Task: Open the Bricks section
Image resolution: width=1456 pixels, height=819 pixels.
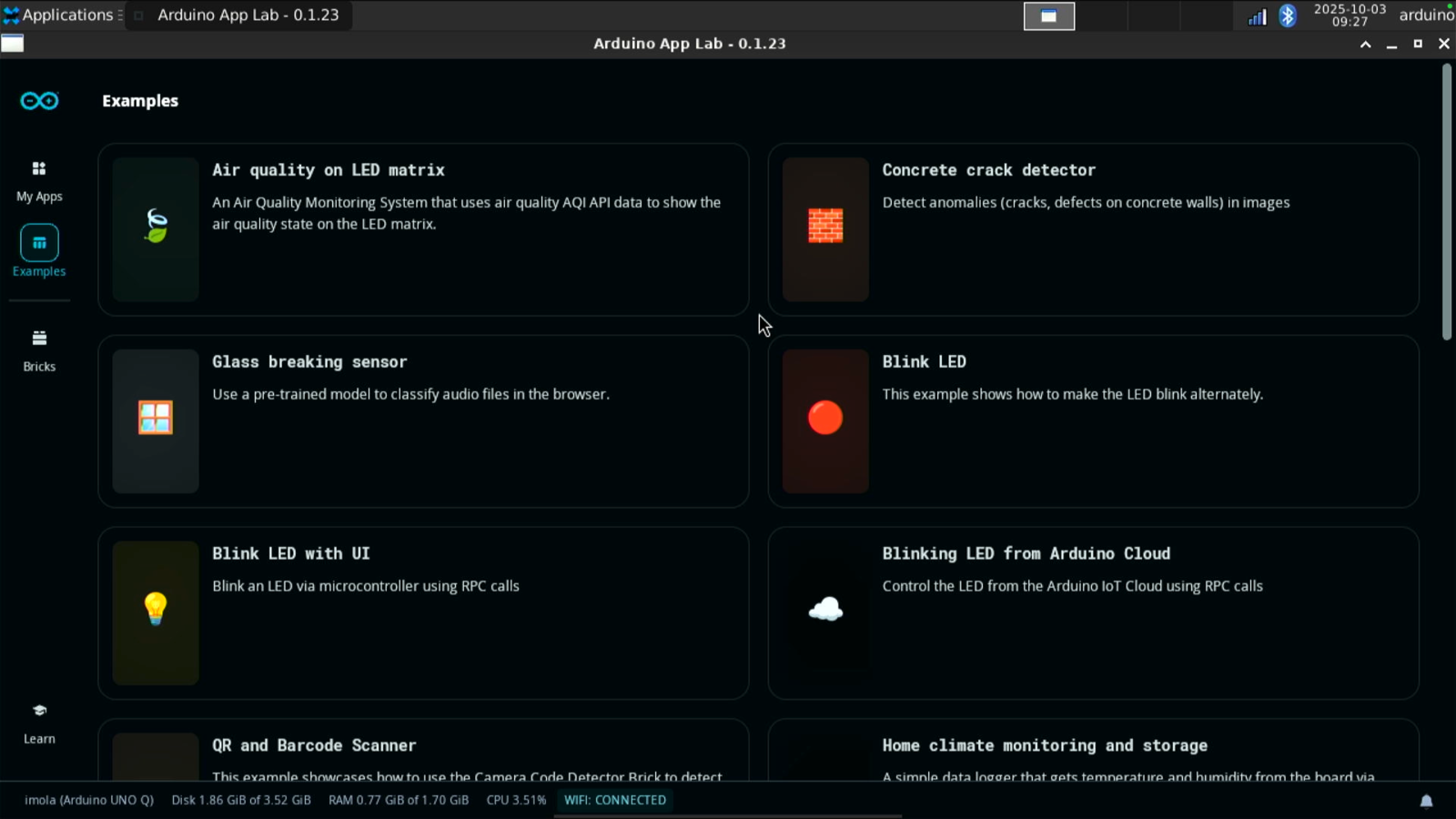Action: tap(39, 350)
